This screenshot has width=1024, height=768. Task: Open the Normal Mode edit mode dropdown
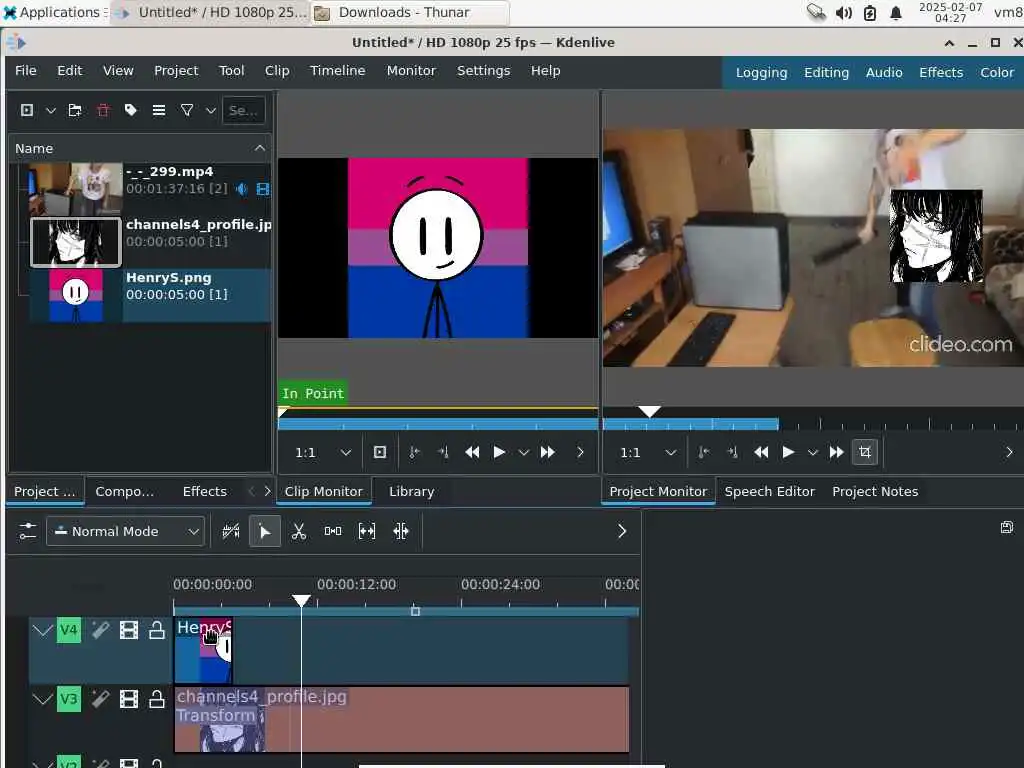tap(125, 532)
